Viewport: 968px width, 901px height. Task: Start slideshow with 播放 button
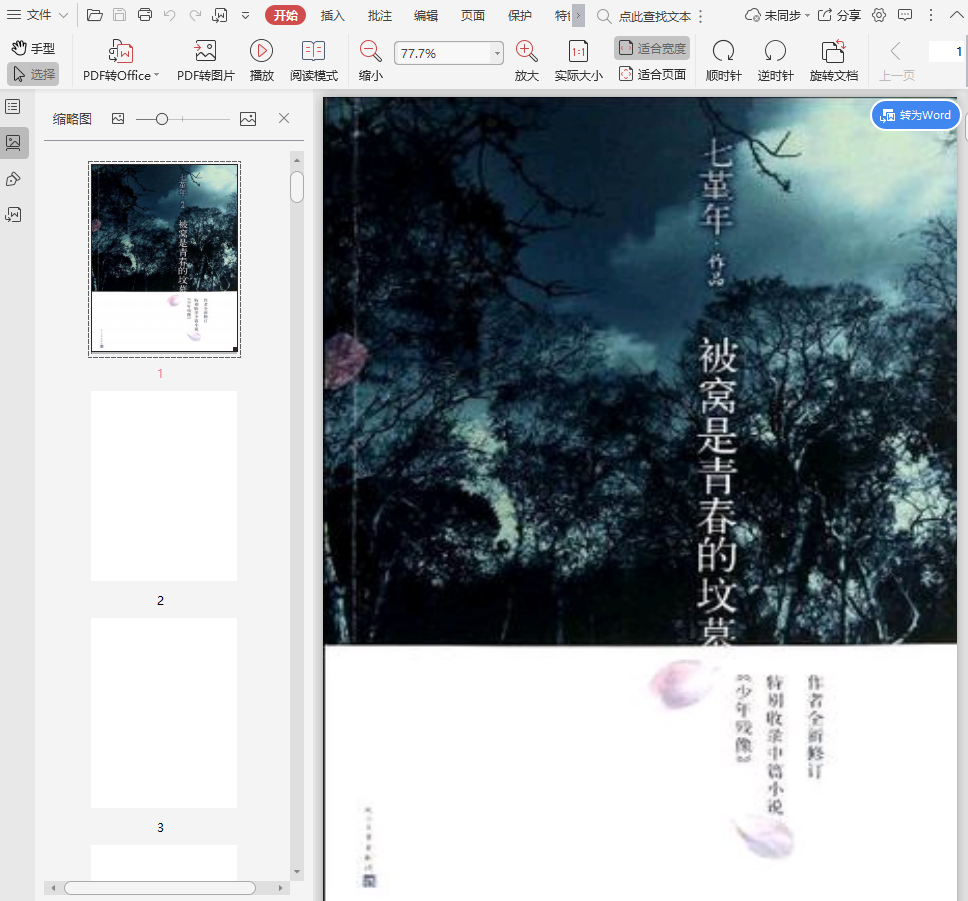(x=261, y=52)
